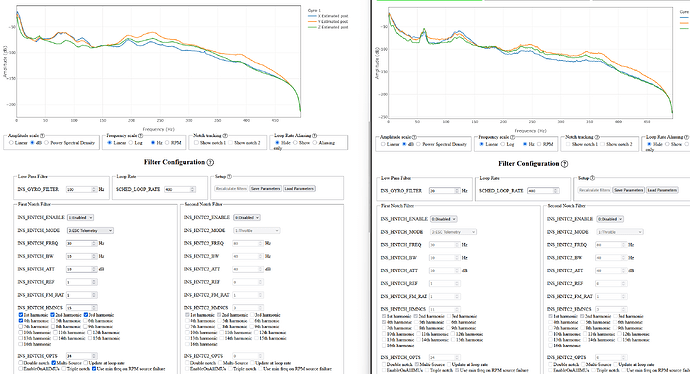
Task: Click INS_HNTCH_HMNCS value field in left window
Action: (81, 308)
